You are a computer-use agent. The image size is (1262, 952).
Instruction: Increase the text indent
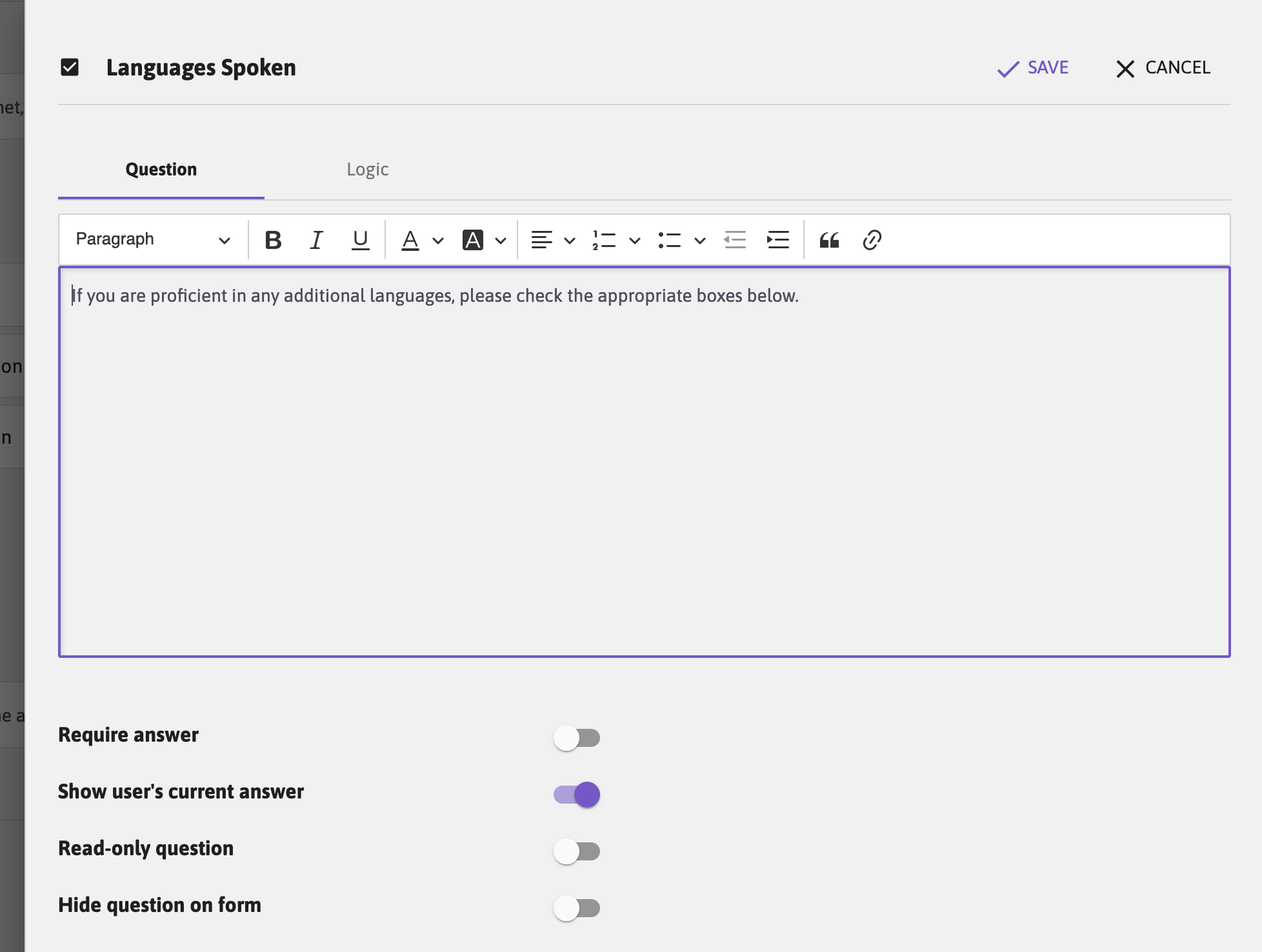coord(777,240)
